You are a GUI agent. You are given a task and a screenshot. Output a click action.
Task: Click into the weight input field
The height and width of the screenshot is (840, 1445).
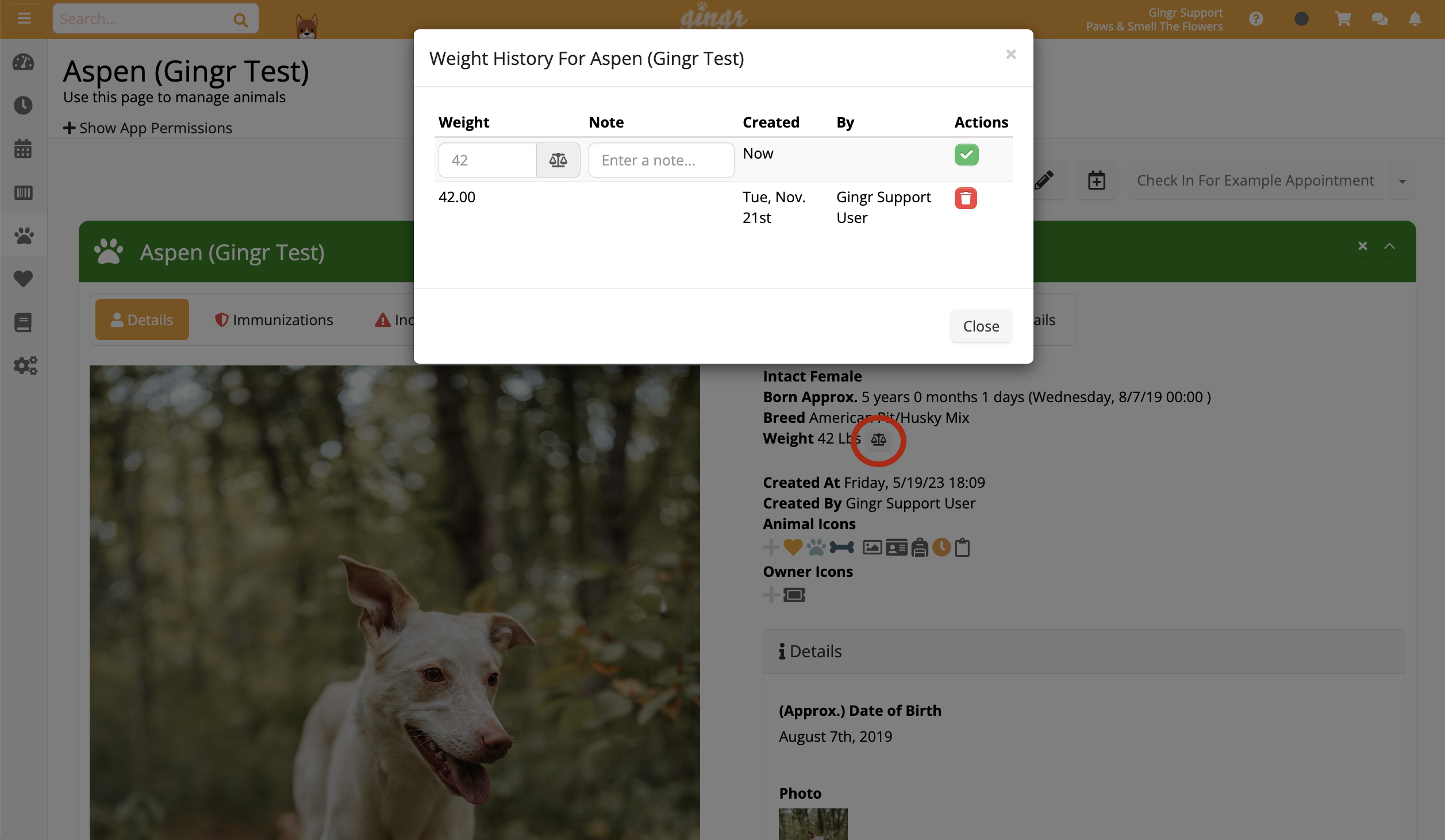pos(487,160)
